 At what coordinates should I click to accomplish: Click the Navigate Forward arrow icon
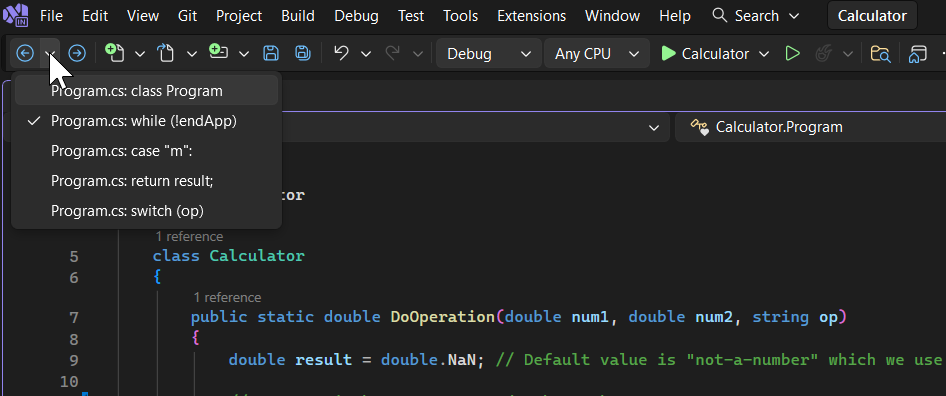pyautogui.click(x=77, y=54)
